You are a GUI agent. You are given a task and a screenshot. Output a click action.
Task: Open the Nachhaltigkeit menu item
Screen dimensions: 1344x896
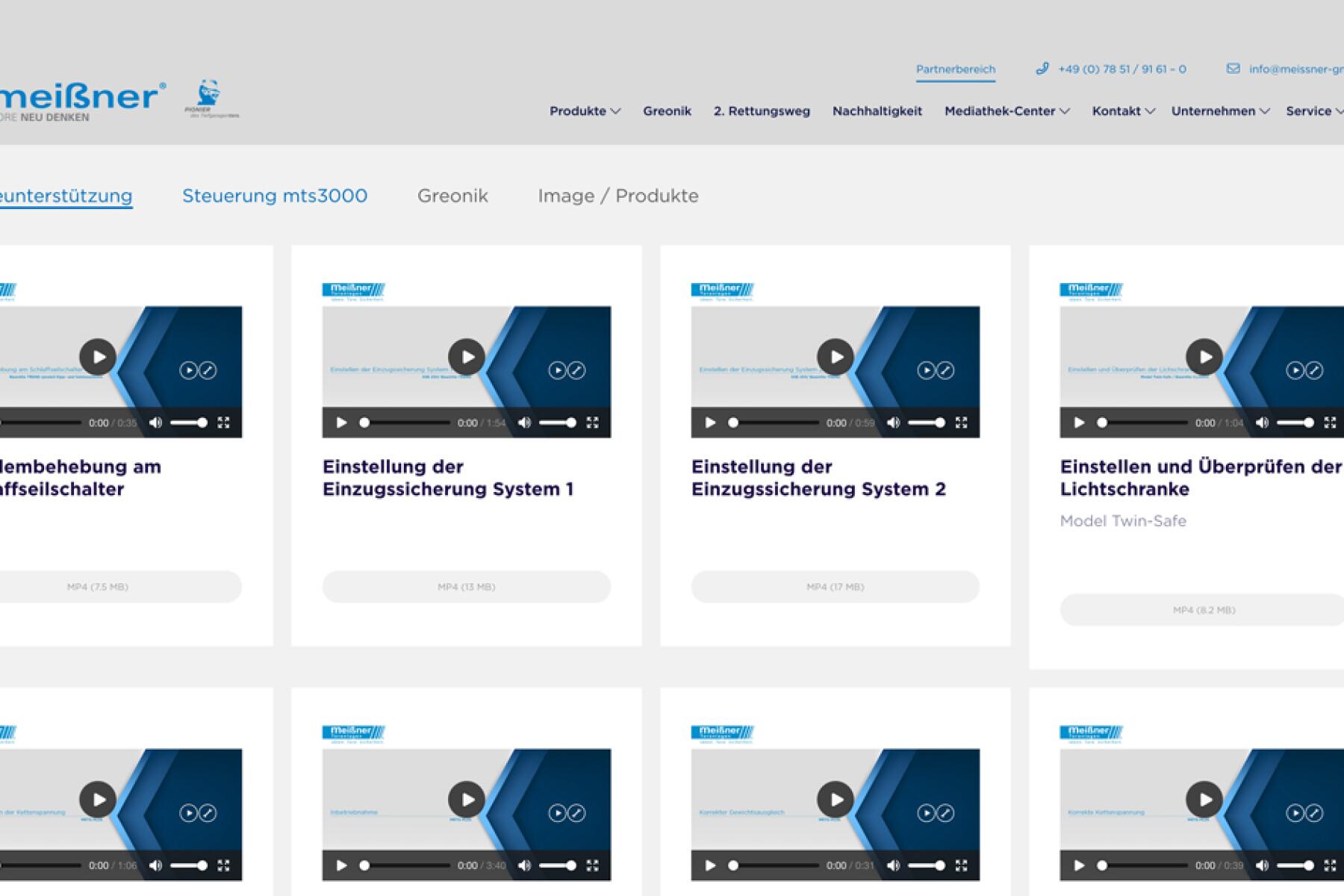[877, 111]
